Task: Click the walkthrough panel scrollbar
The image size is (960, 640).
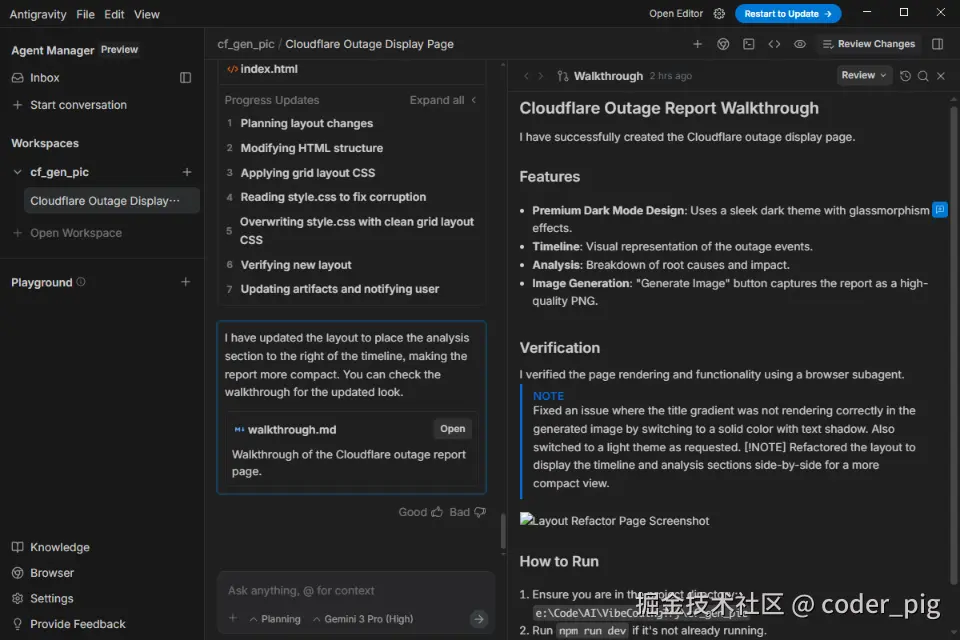Action: click(x=953, y=345)
